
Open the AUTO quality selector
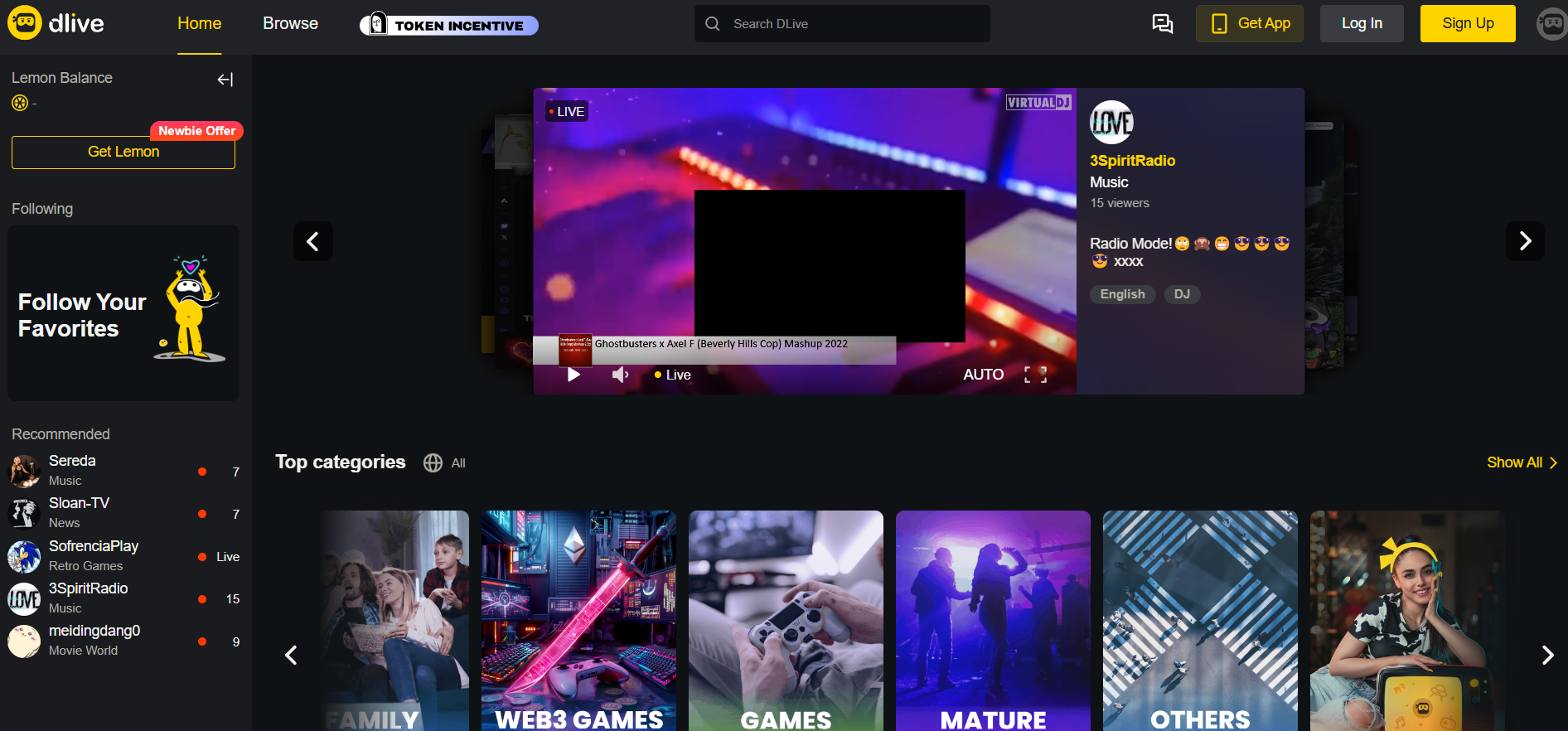984,375
